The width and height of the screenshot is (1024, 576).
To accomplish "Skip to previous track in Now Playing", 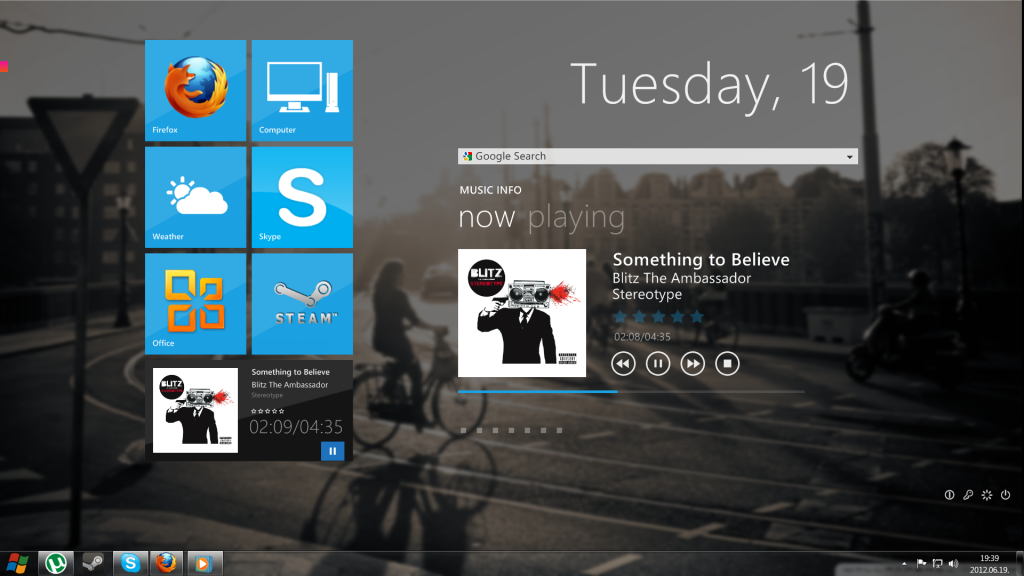I will point(623,364).
